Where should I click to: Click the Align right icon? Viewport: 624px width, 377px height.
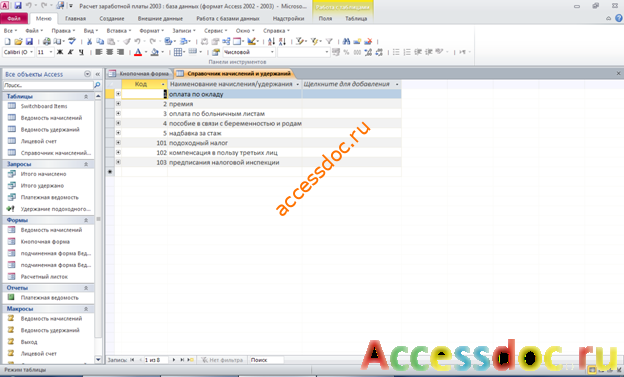pyautogui.click(x=120, y=52)
